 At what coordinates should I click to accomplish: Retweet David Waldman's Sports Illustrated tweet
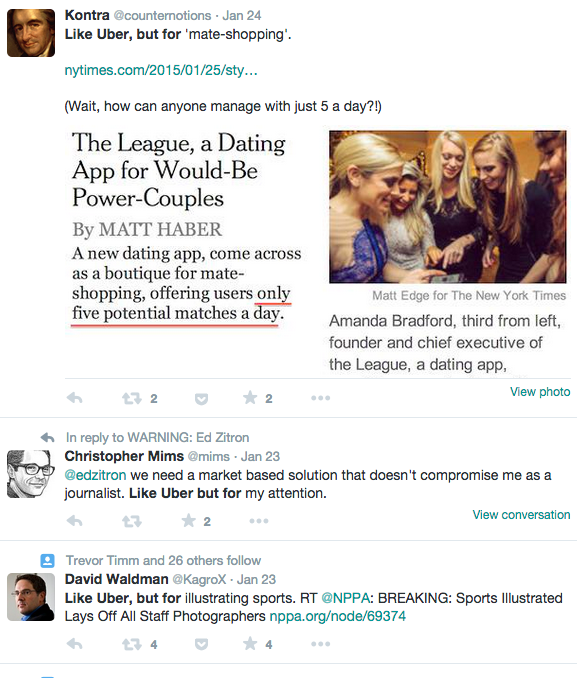[132, 644]
